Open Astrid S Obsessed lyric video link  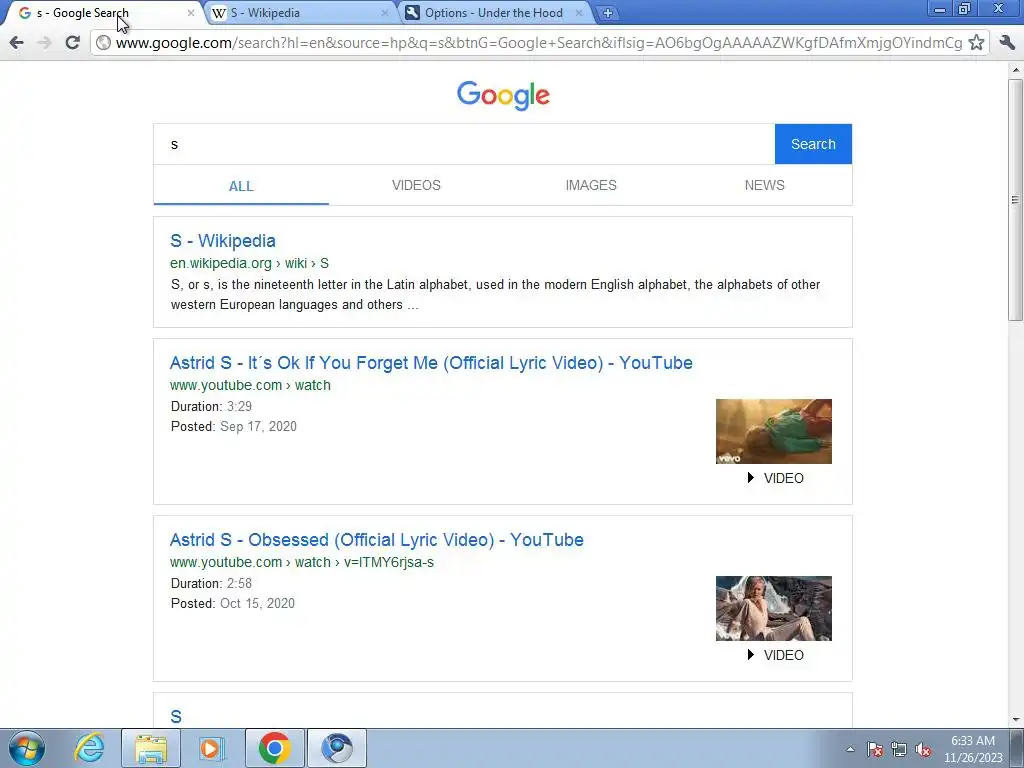pyautogui.click(x=377, y=540)
